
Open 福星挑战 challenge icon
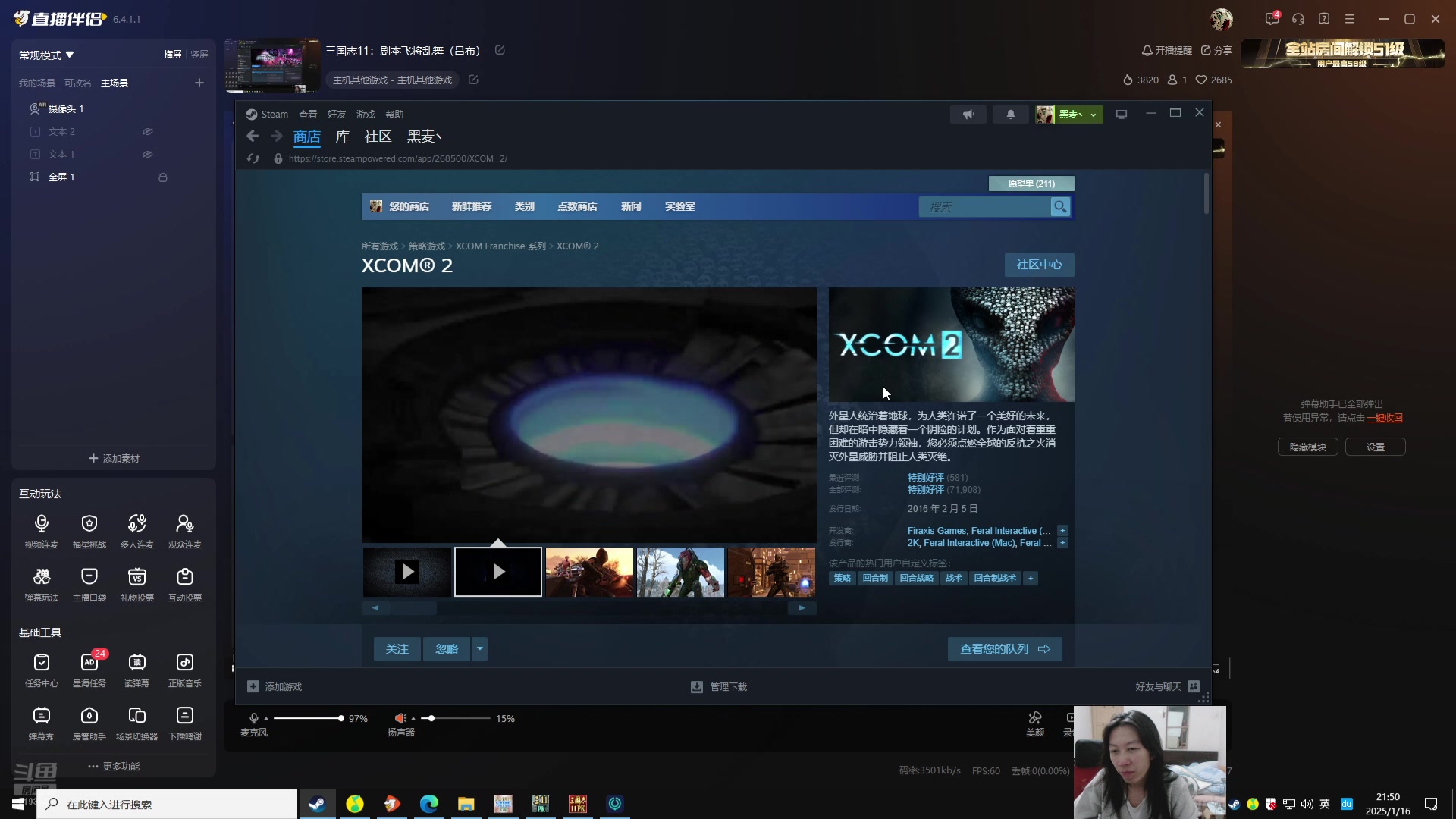click(x=89, y=531)
